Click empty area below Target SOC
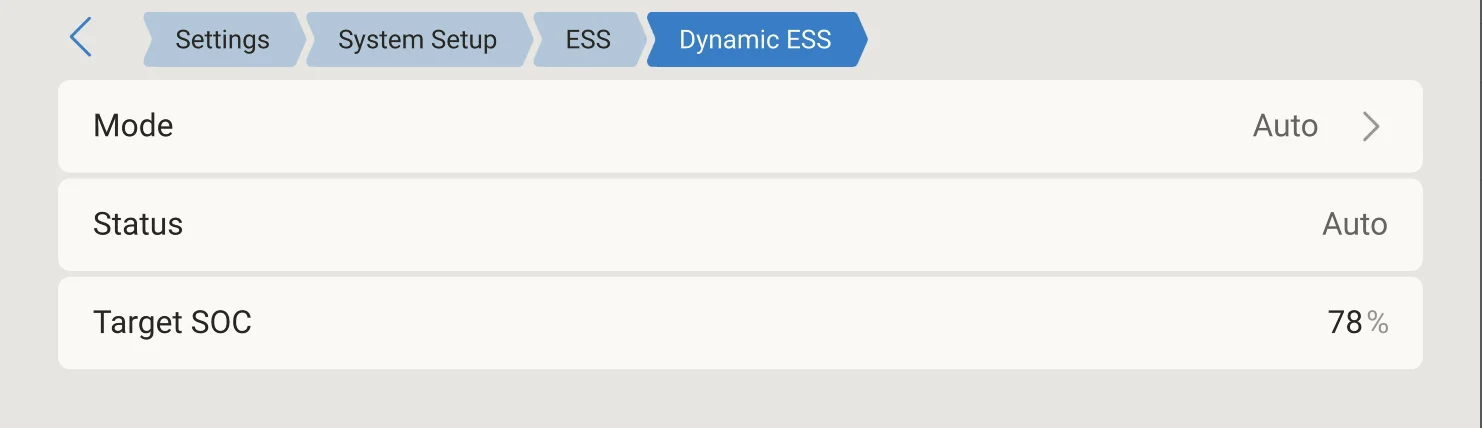Screen dimensions: 1482x428 [740, 400]
